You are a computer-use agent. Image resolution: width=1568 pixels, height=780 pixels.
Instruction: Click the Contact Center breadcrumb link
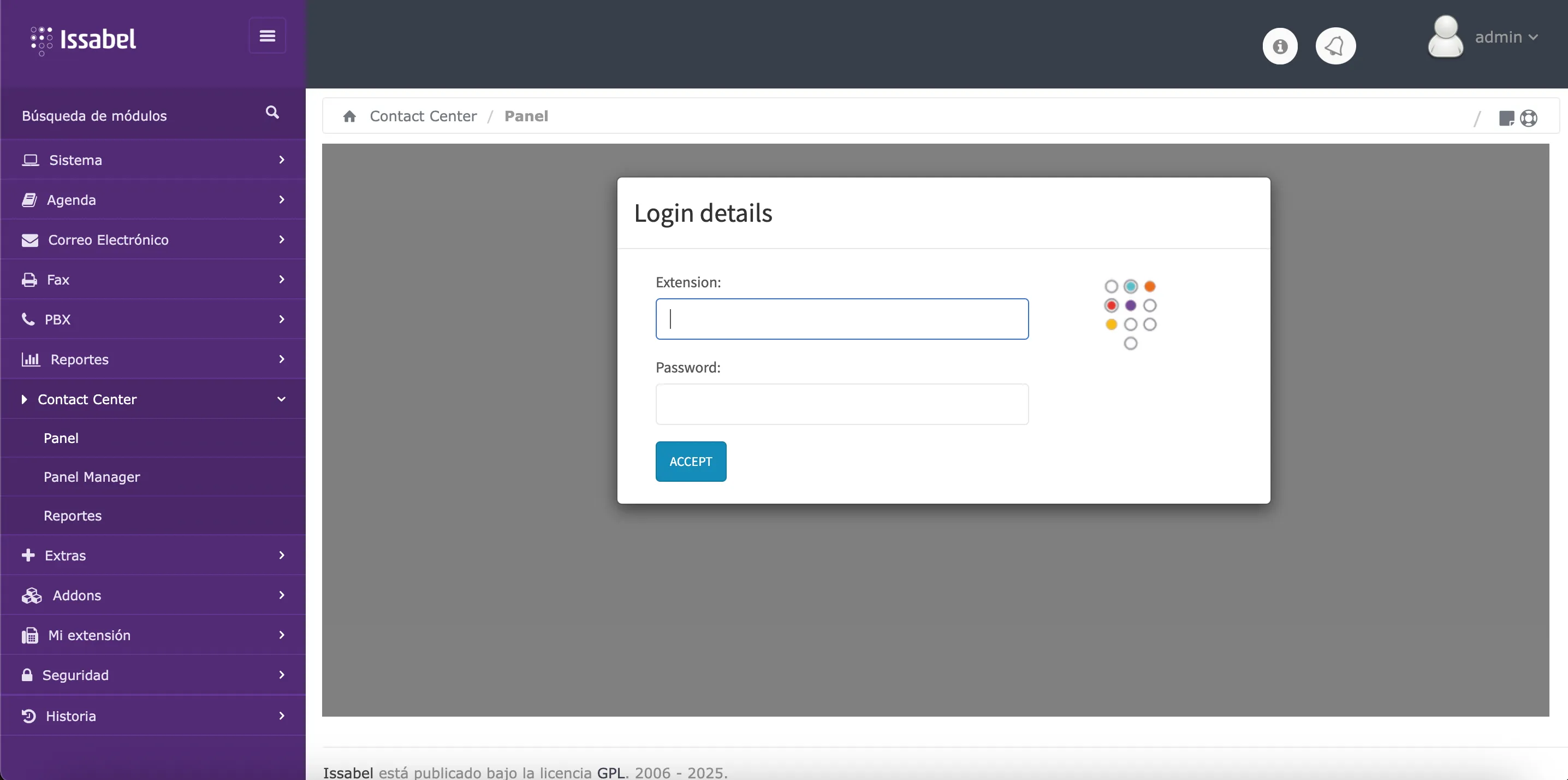pyautogui.click(x=423, y=116)
